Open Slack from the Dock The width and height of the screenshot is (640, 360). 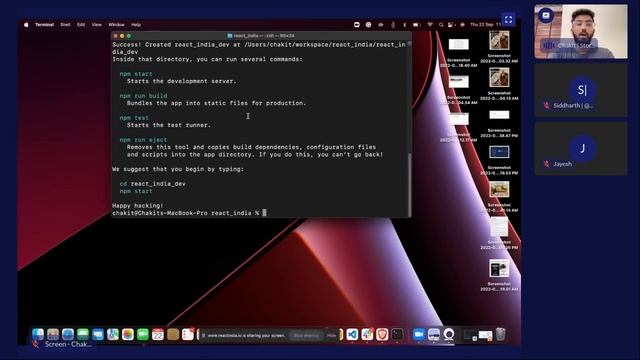367,334
